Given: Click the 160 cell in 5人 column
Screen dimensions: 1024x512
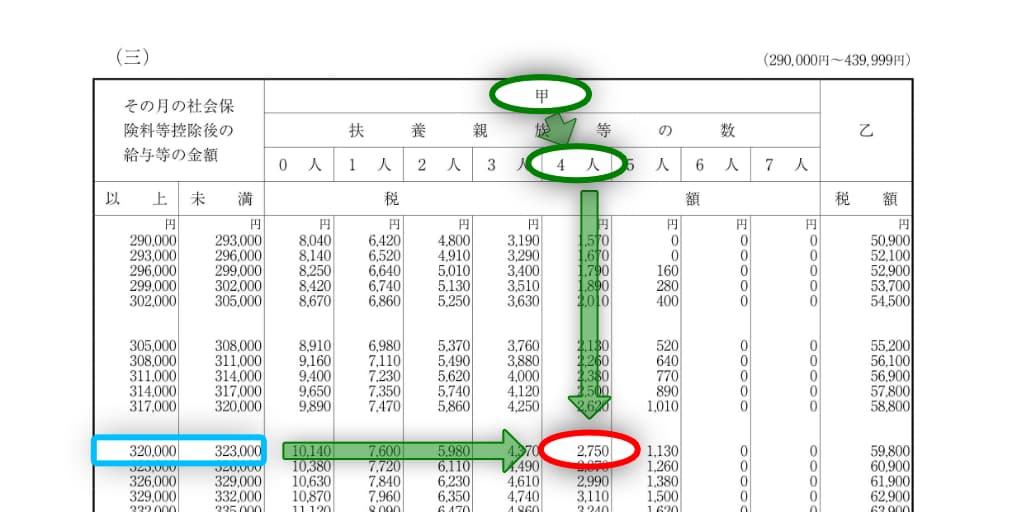Looking at the screenshot, I should 667,270.
